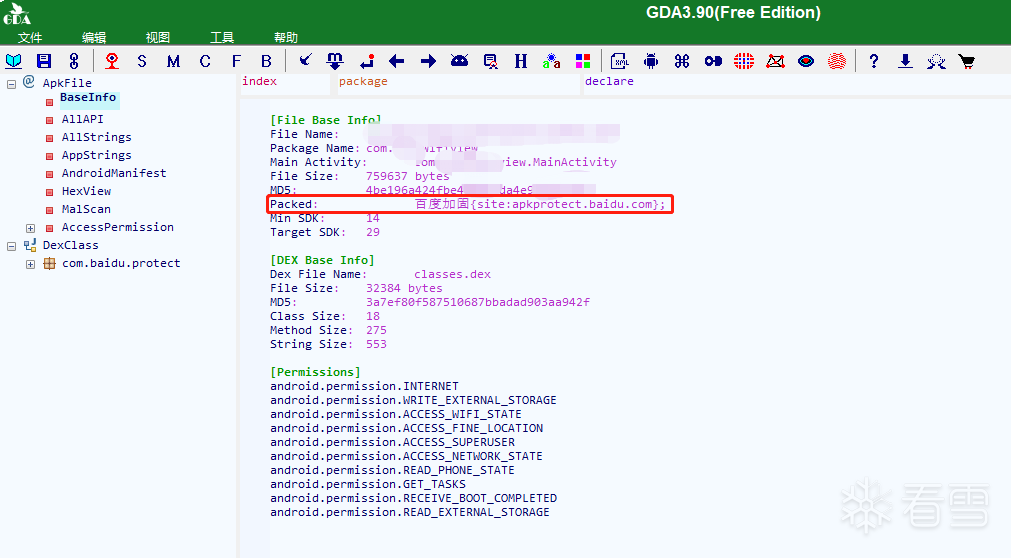Screen dimensions: 1011x558
Task: Open MalScan in the tree
Action: 86,210
